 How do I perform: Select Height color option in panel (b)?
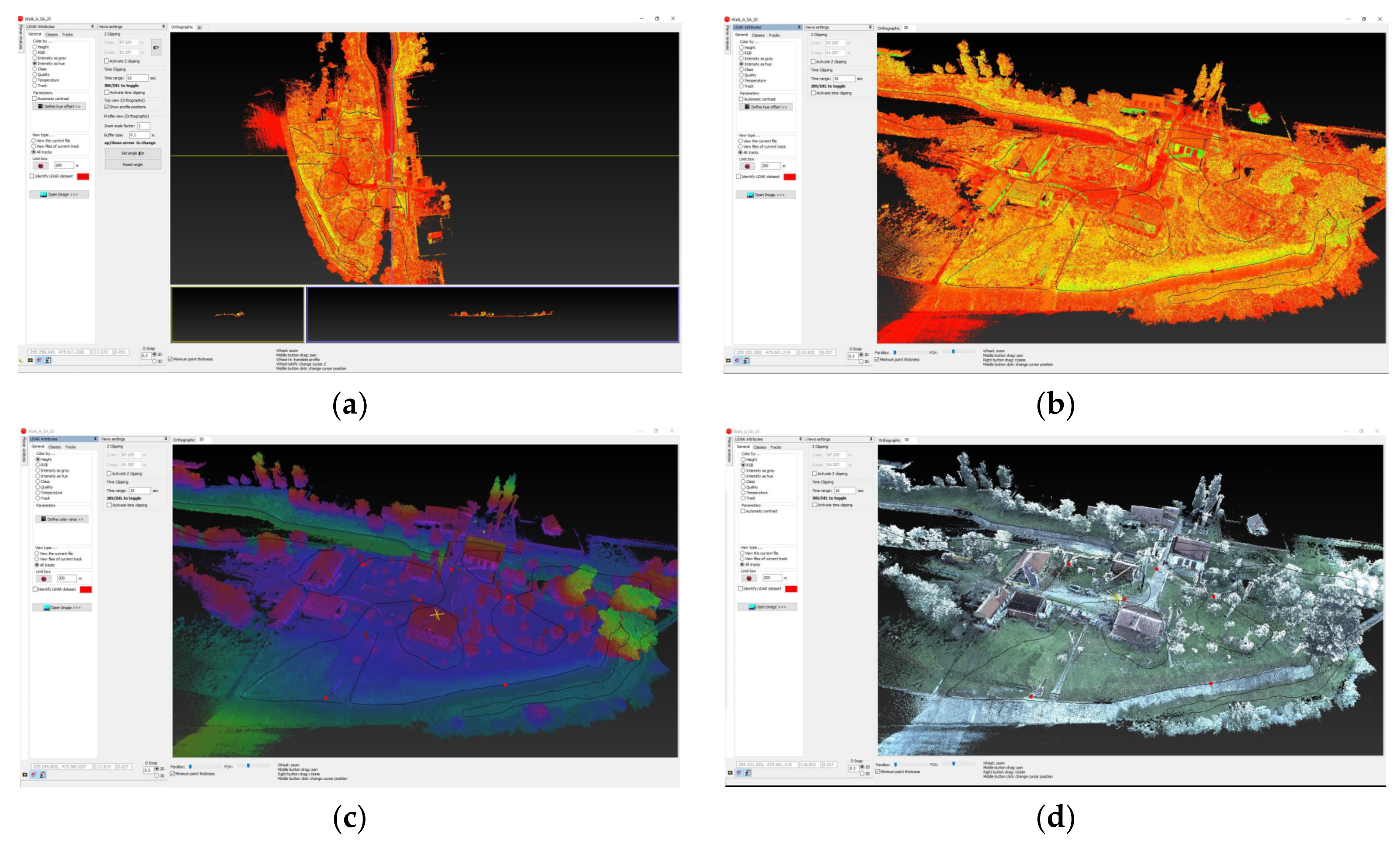click(741, 48)
